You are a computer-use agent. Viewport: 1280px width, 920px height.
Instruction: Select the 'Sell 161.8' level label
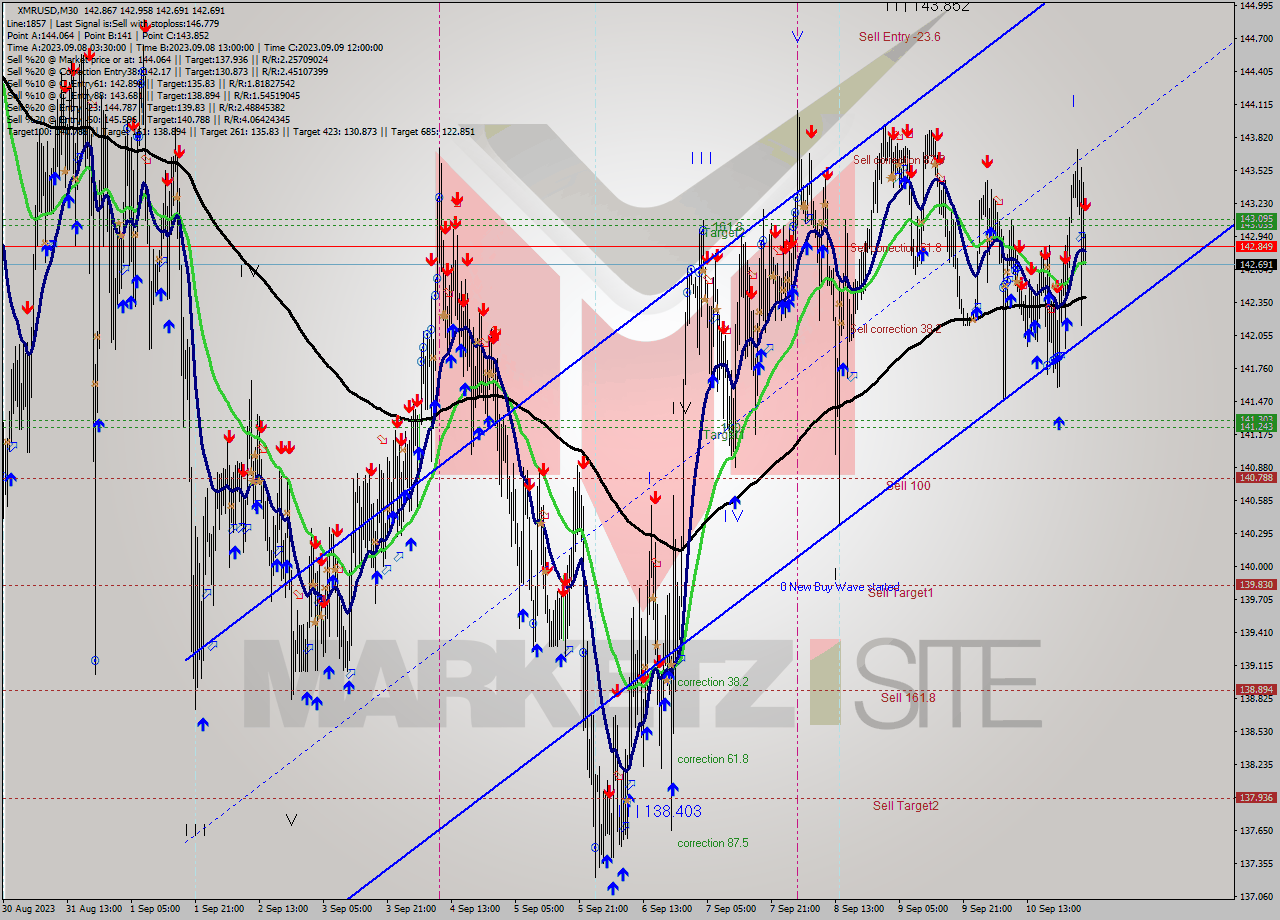pyautogui.click(x=908, y=697)
